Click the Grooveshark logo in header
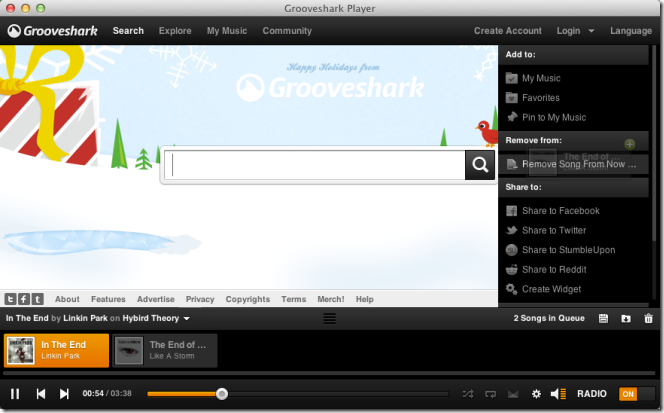664x413 pixels. point(53,31)
